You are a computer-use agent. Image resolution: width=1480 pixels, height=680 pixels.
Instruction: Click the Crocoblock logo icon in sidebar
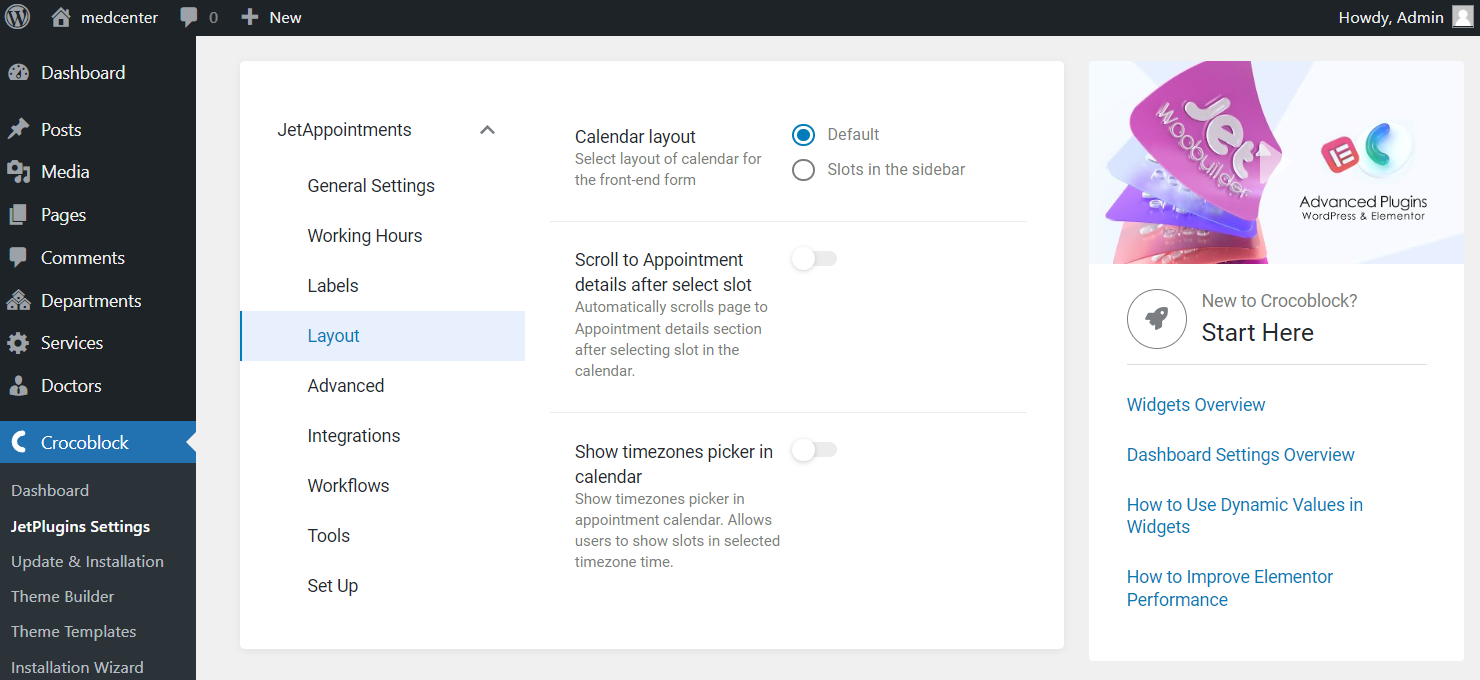click(18, 442)
